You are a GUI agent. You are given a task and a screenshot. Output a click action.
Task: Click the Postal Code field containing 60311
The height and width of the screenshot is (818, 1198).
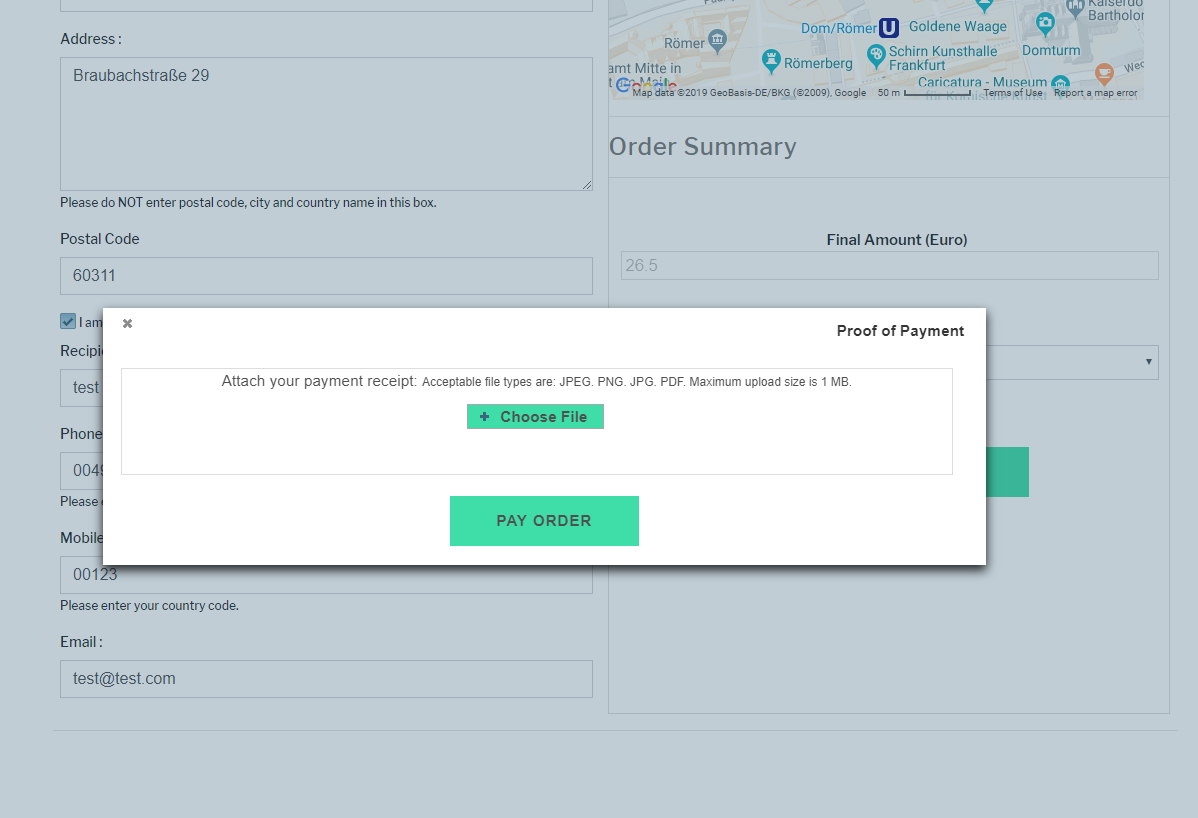pyautogui.click(x=326, y=276)
